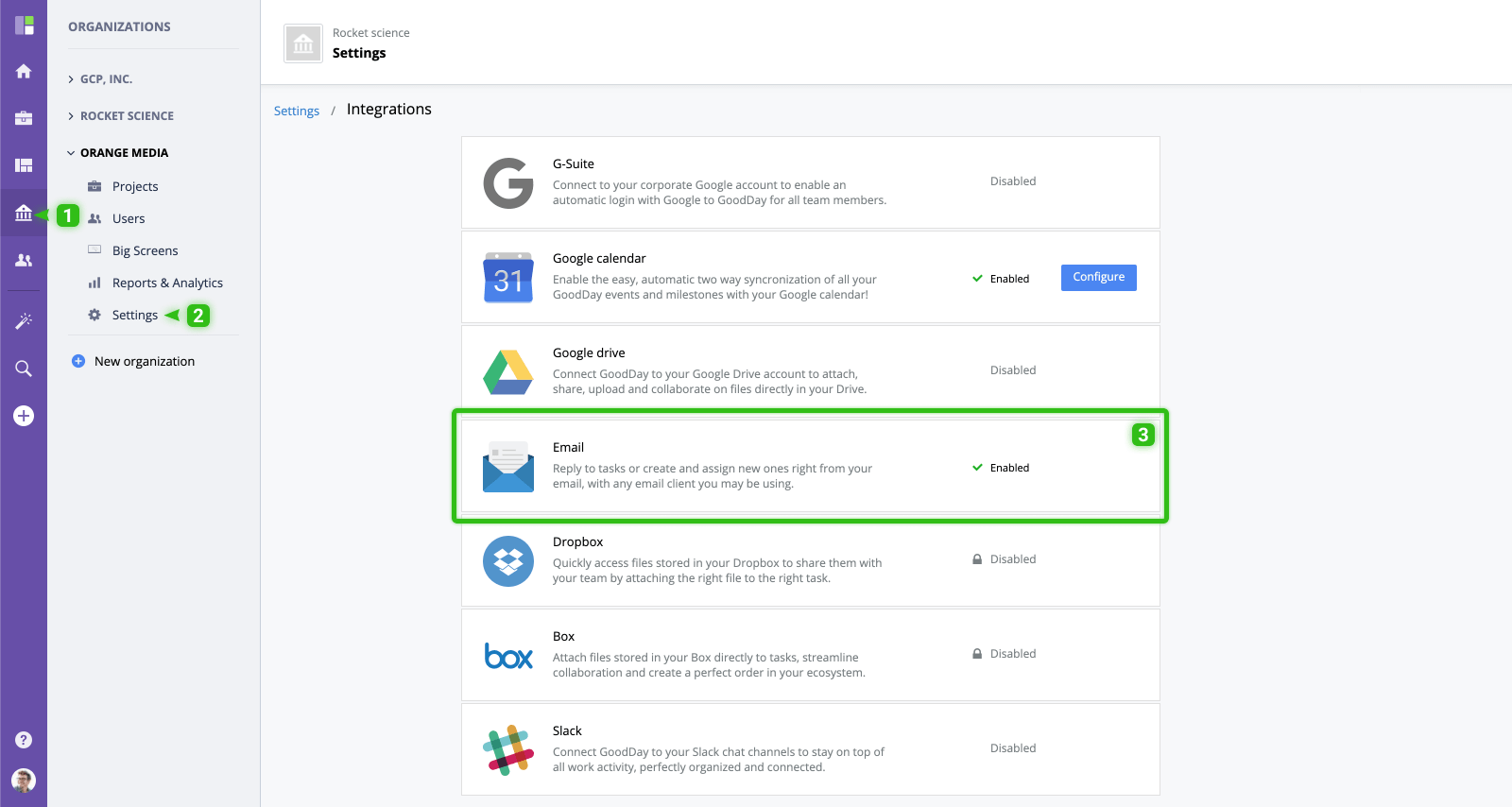Open the dashboard layout icon in rail
The width and height of the screenshot is (1512, 807).
click(x=24, y=165)
